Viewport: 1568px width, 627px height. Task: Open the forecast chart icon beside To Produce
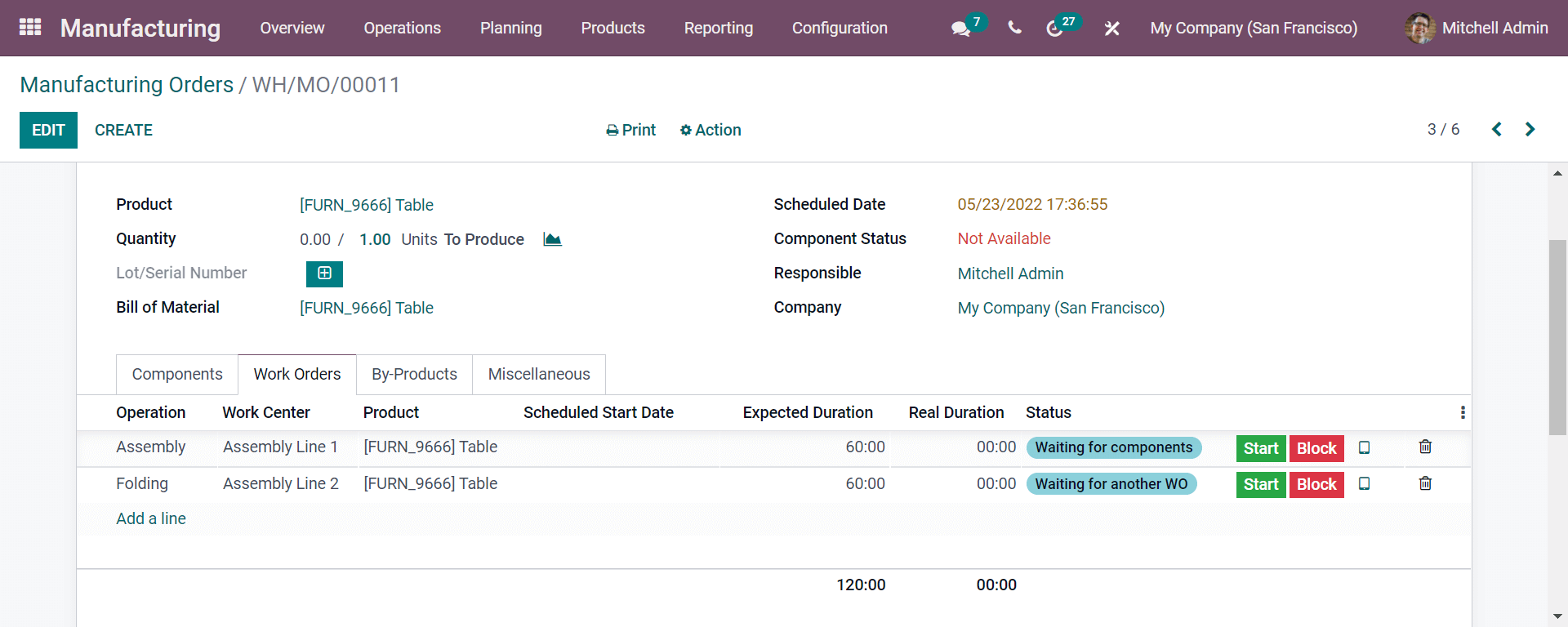click(552, 239)
